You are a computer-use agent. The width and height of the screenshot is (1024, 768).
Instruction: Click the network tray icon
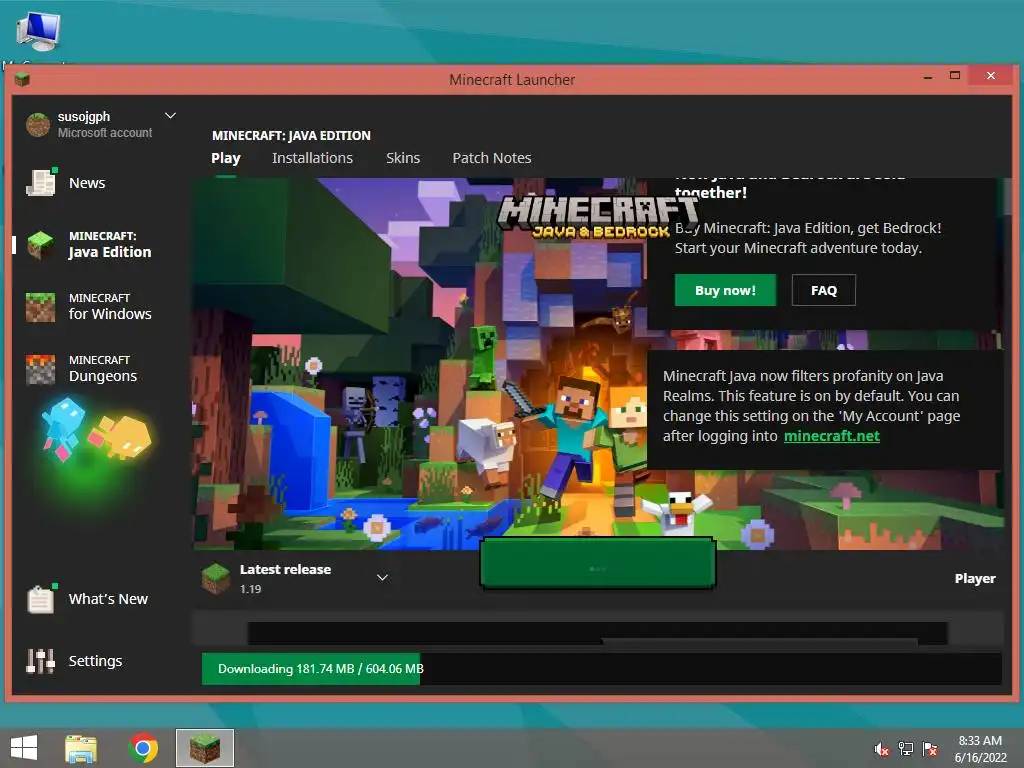coord(906,749)
